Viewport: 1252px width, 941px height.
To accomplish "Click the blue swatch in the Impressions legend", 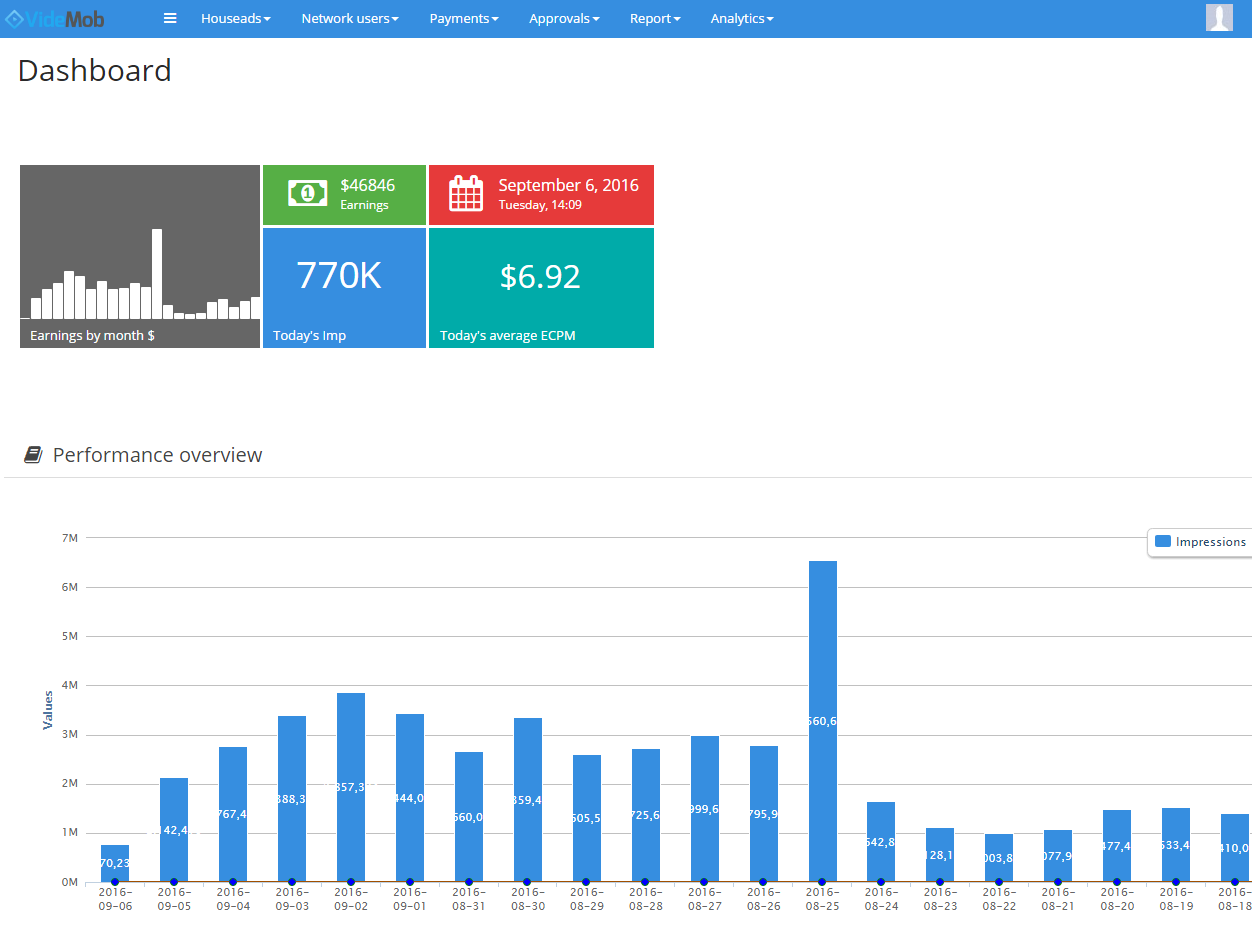I will click(1163, 541).
